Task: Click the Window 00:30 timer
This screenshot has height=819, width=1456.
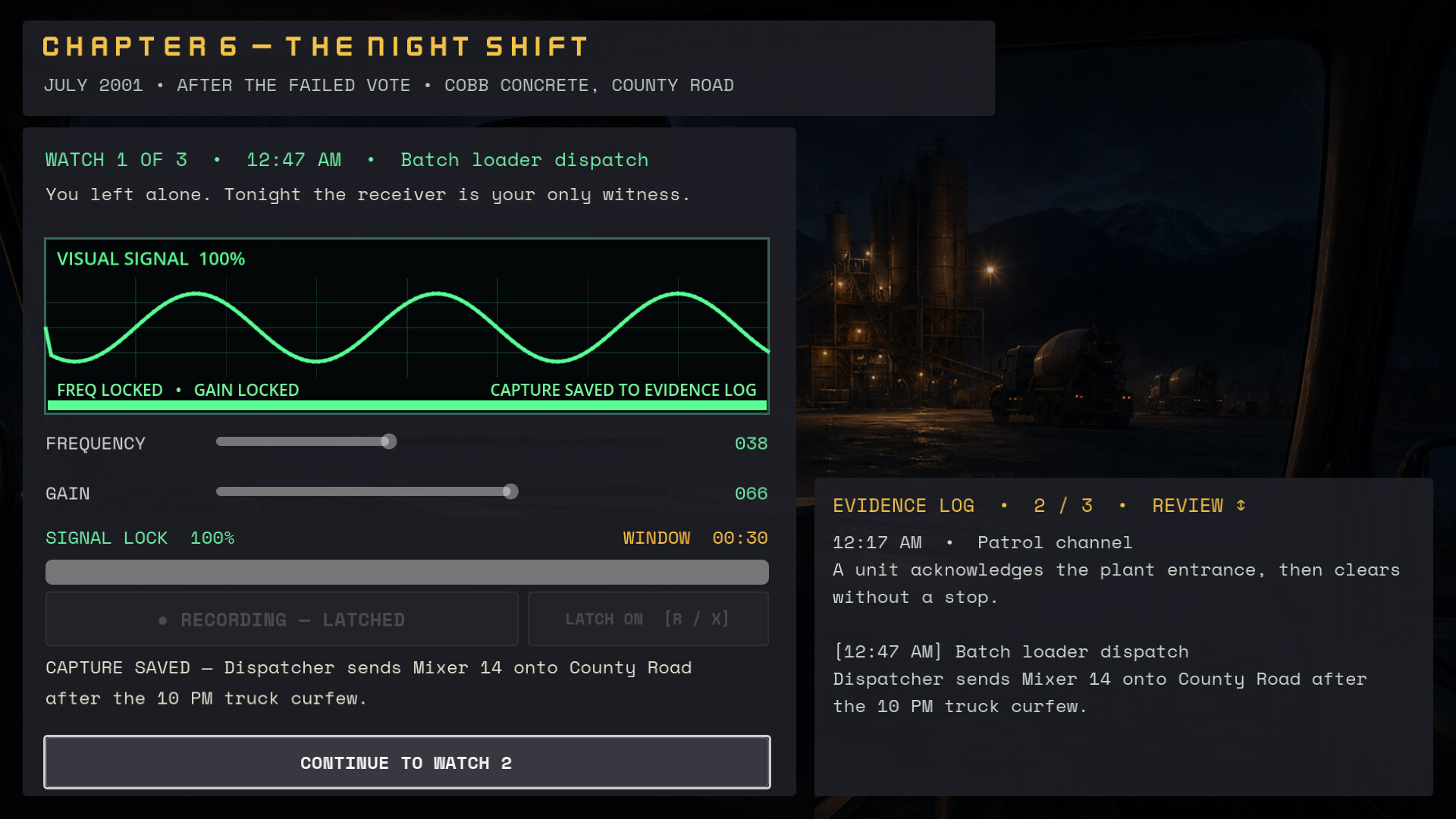Action: [x=695, y=538]
